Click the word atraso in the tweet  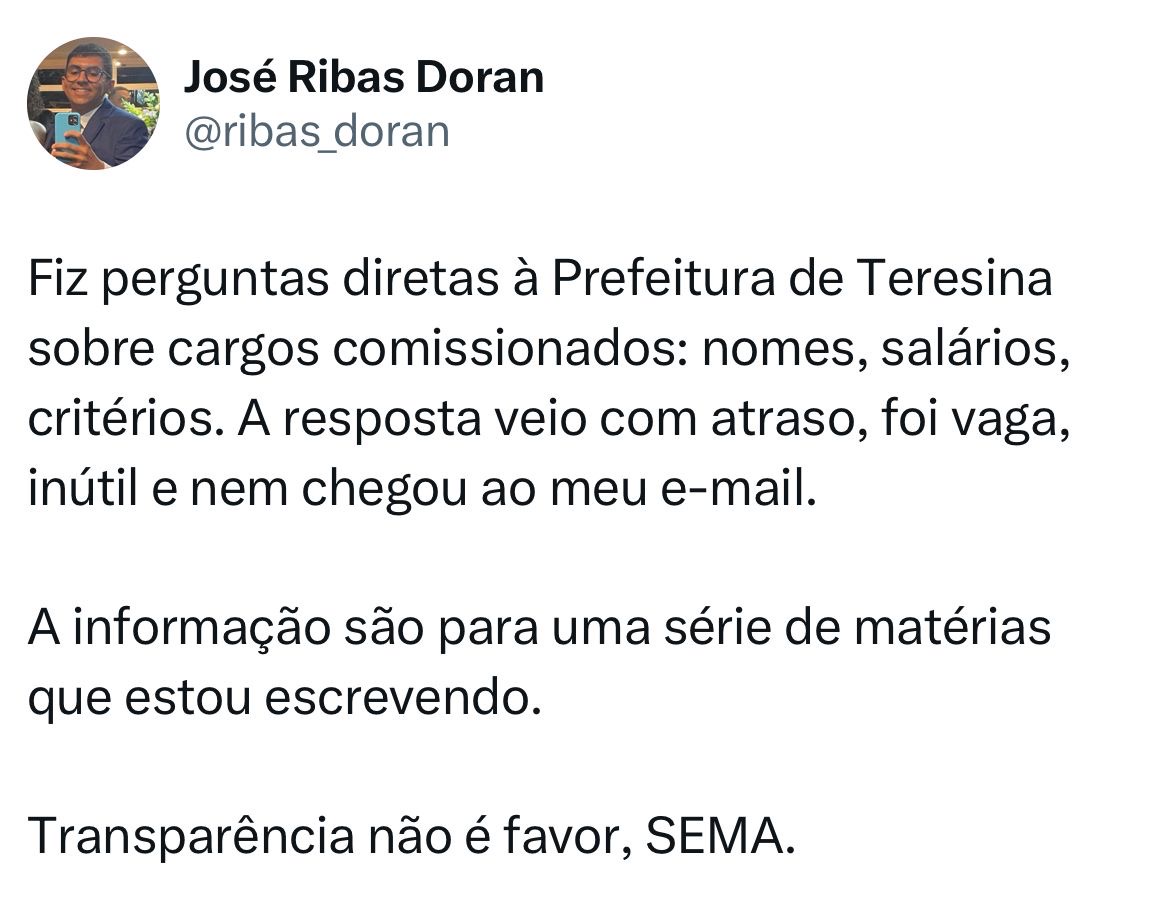(783, 418)
